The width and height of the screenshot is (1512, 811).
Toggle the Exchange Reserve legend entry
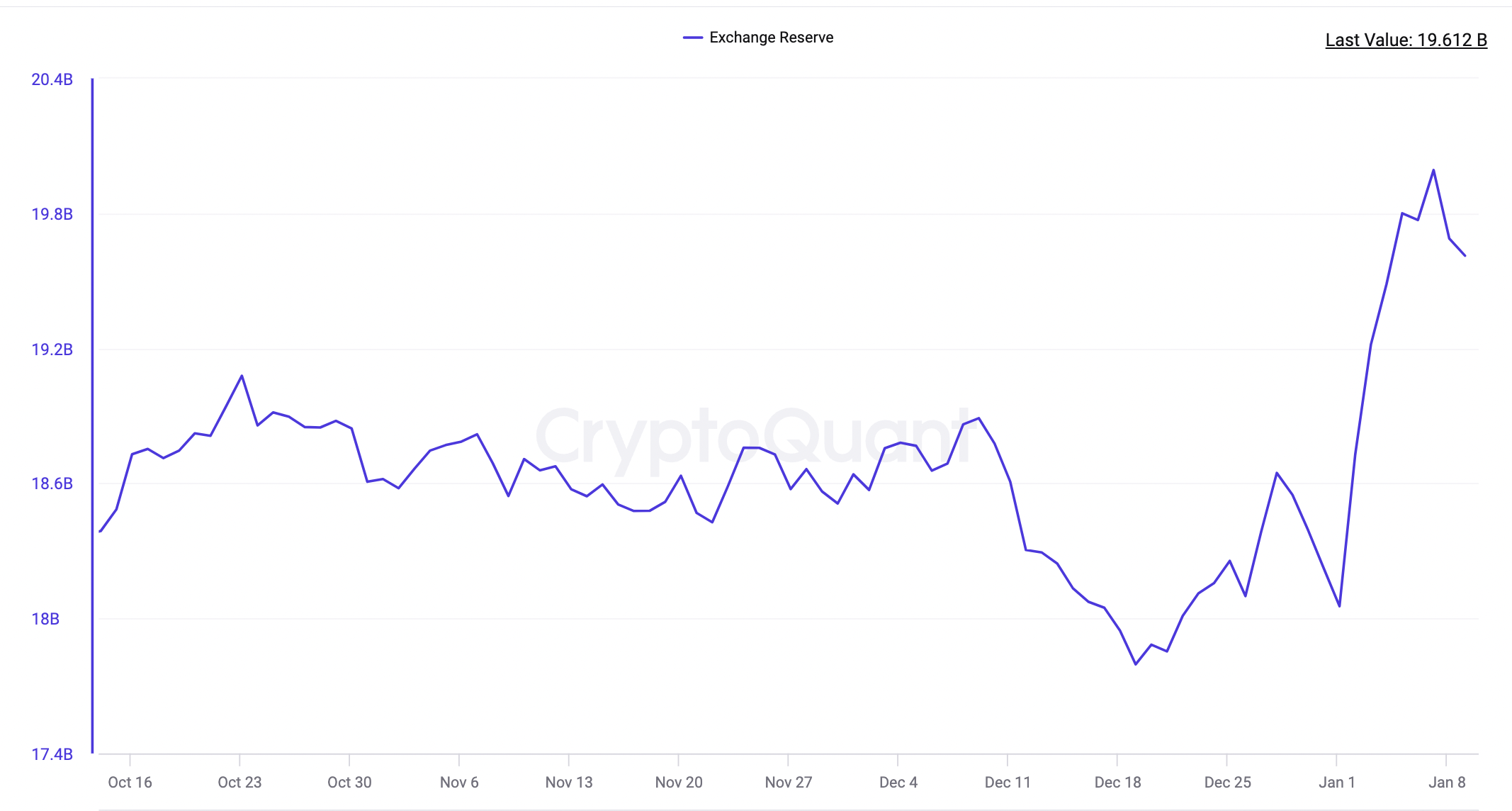point(758,38)
